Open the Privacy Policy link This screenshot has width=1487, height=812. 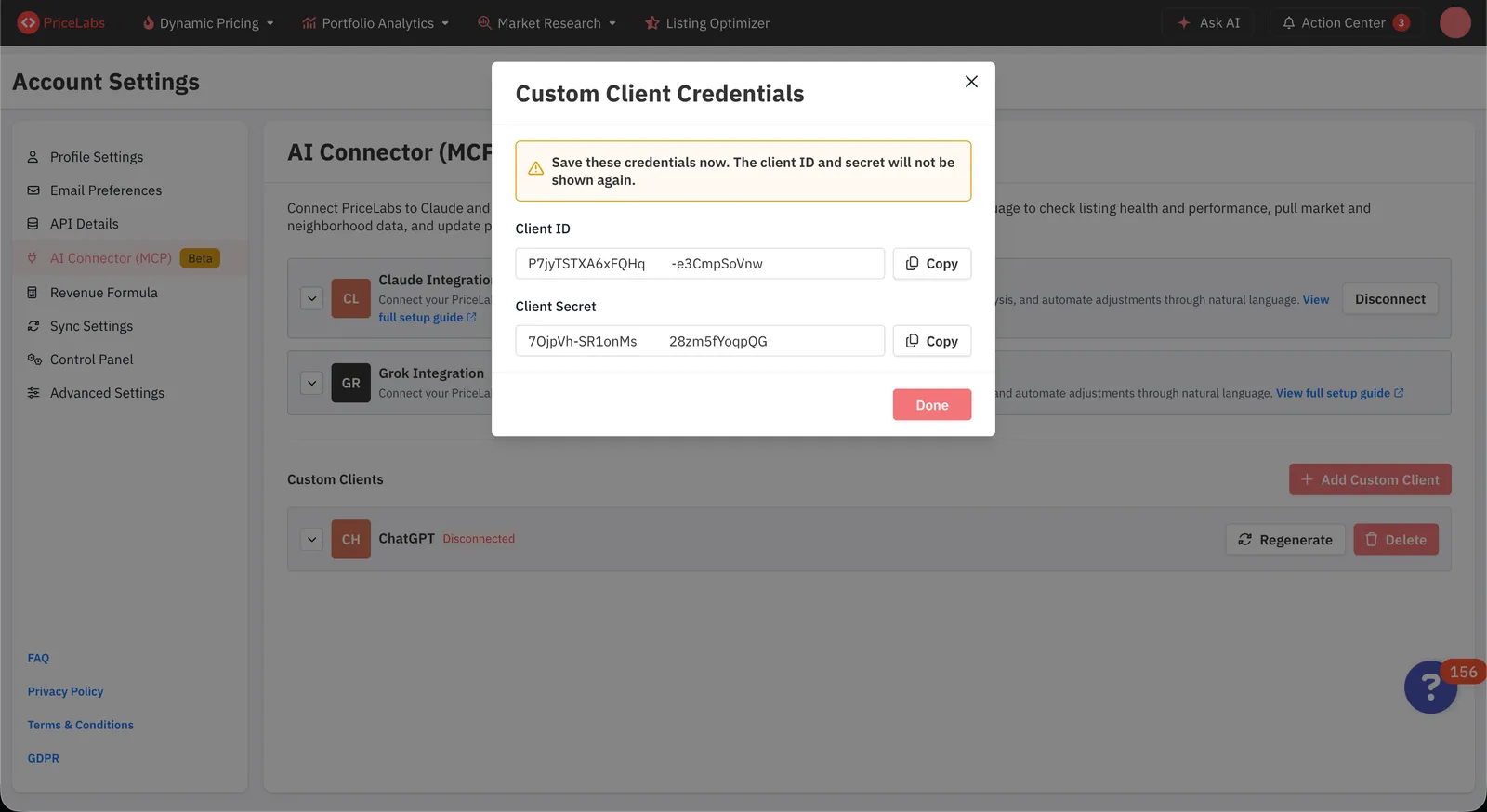[x=65, y=691]
